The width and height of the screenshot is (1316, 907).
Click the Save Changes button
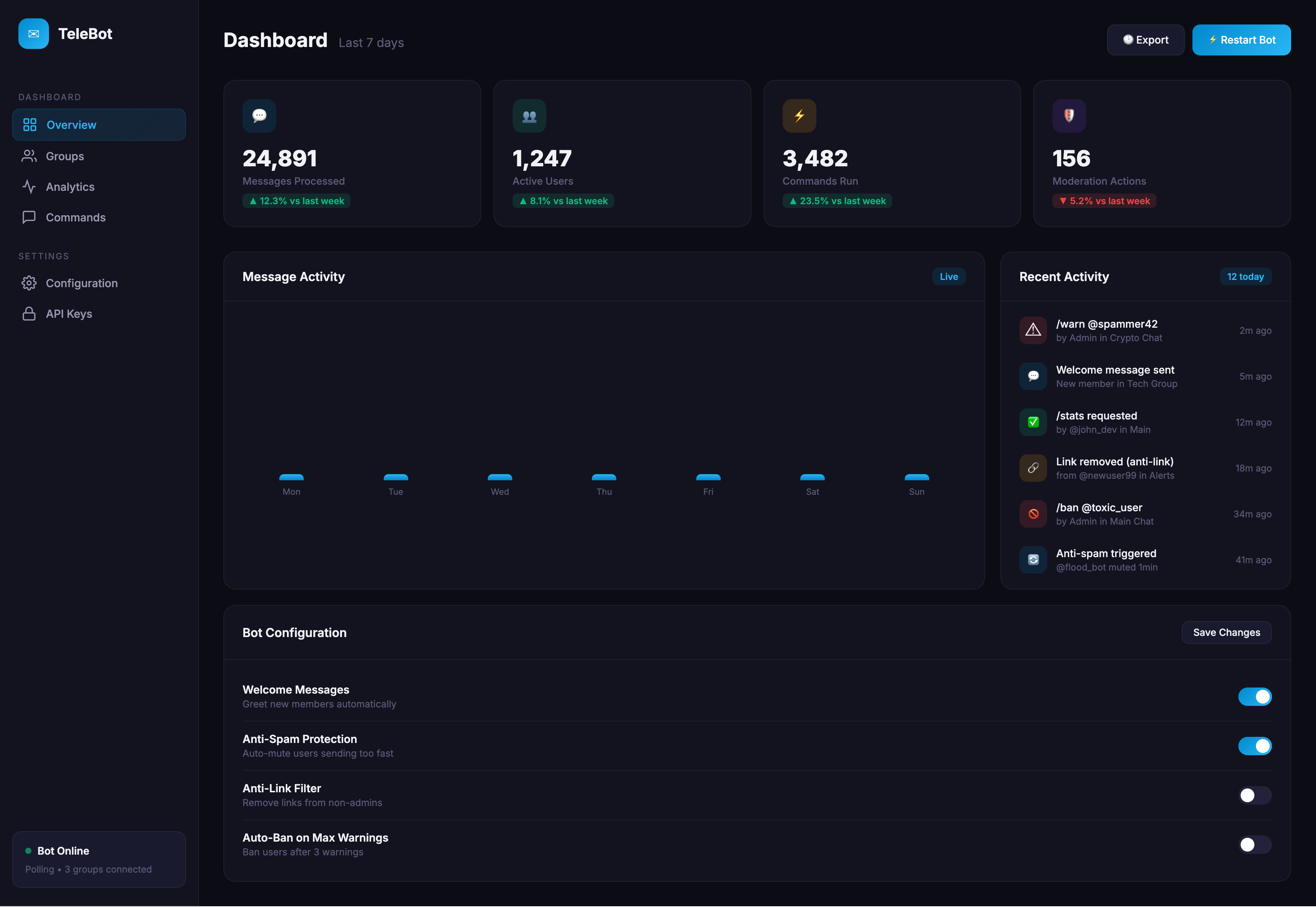(x=1226, y=632)
